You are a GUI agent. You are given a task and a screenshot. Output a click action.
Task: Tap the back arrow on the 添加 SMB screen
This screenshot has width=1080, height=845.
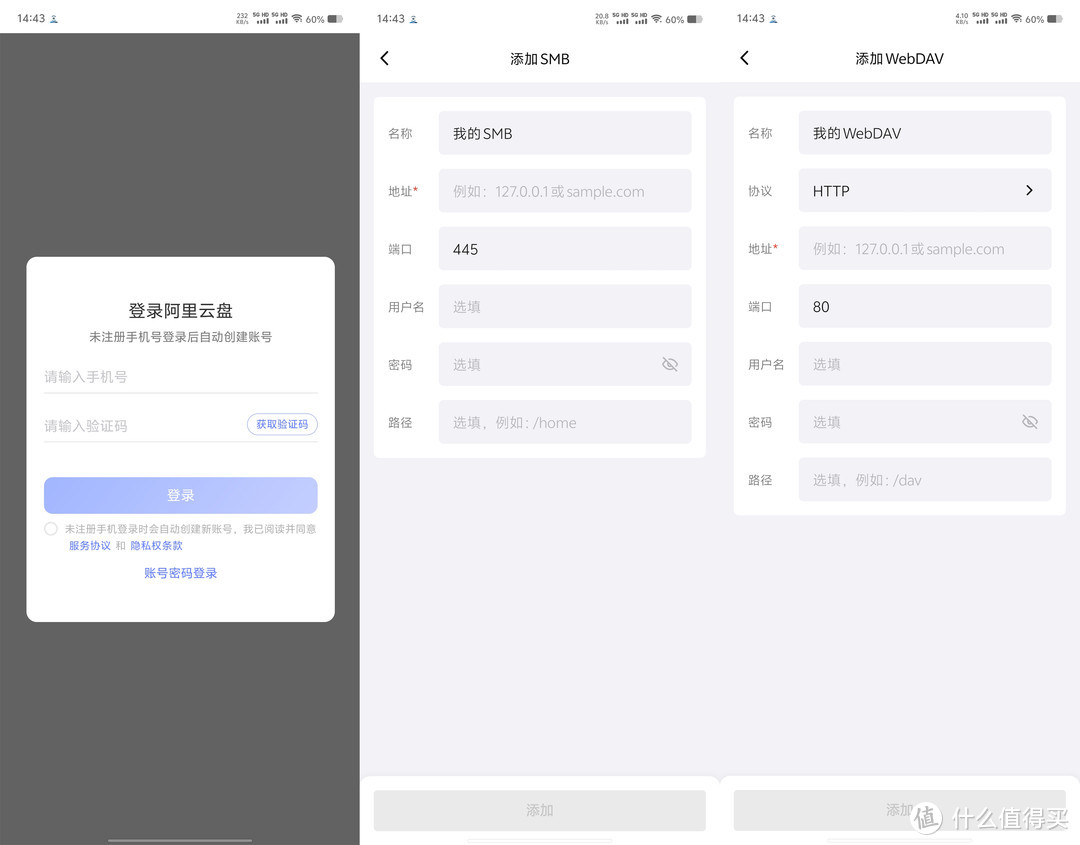click(x=385, y=58)
